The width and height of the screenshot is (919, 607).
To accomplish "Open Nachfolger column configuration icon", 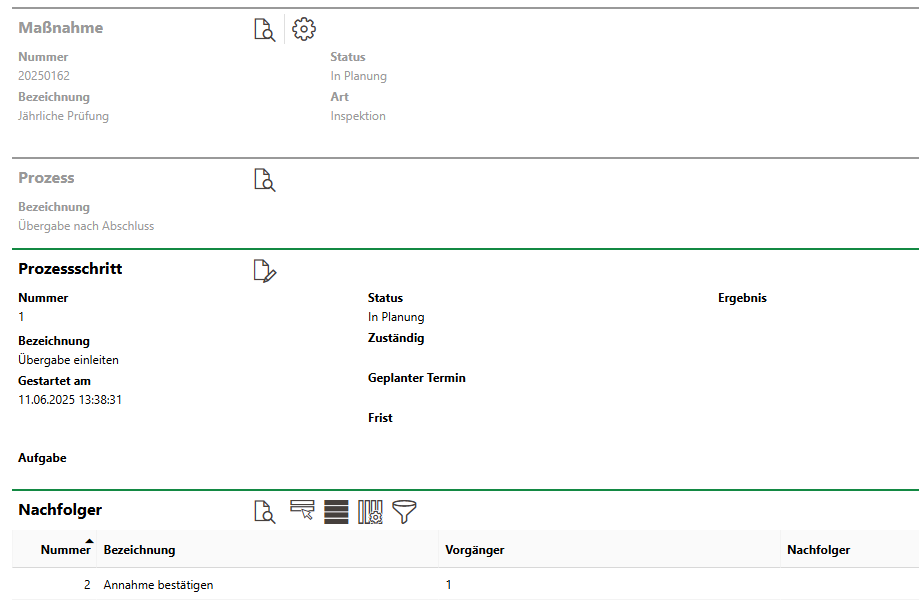I will tap(370, 511).
